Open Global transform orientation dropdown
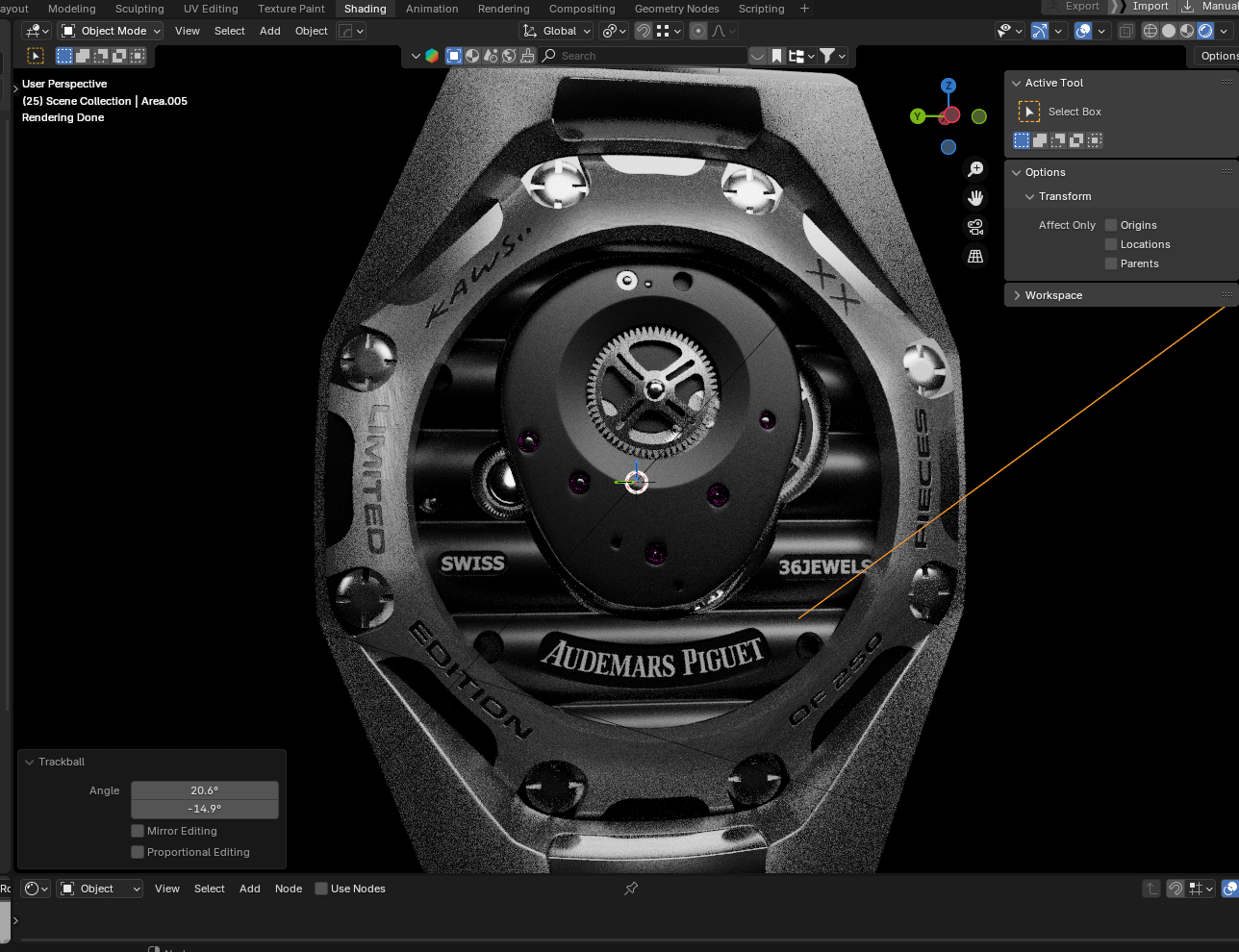Viewport: 1239px width, 952px height. click(x=556, y=31)
